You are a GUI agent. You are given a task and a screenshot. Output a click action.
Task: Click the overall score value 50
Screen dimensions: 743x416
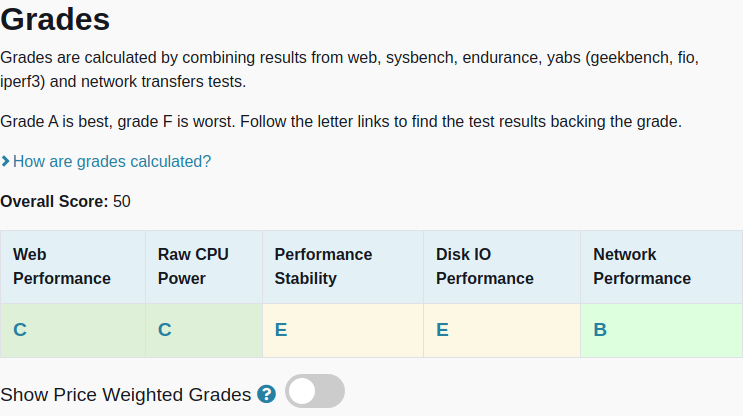point(122,201)
